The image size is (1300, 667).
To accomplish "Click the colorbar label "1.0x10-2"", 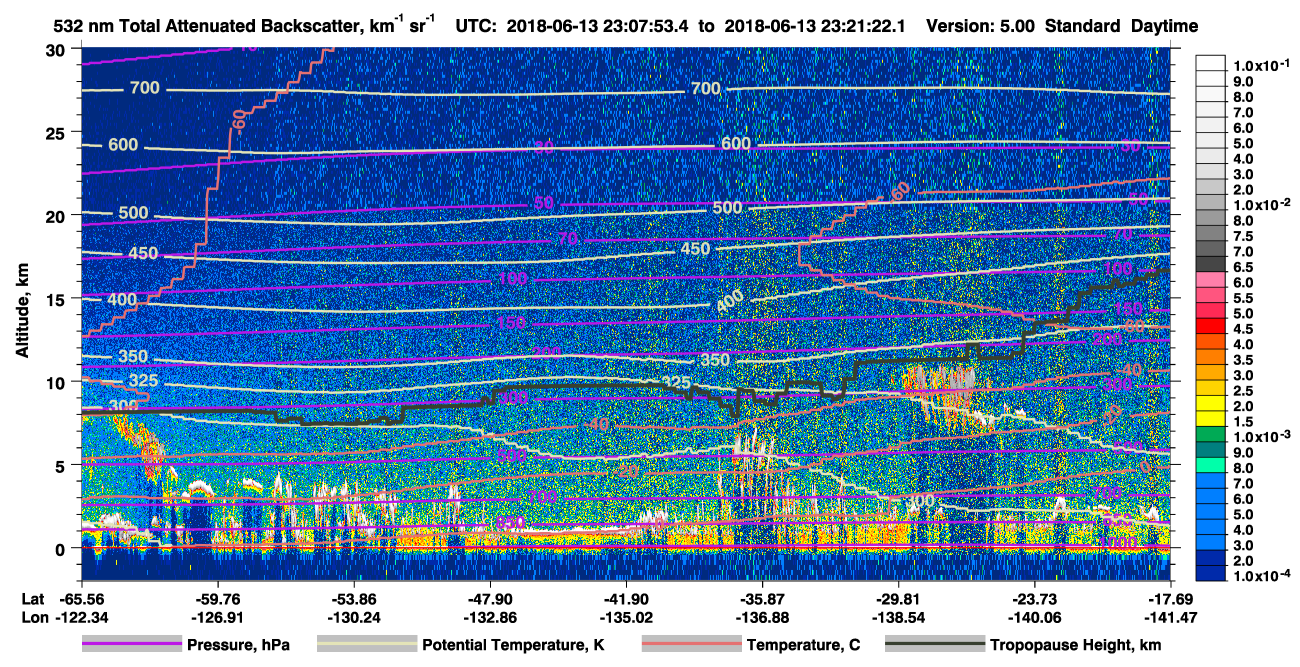I will (x=1263, y=203).
